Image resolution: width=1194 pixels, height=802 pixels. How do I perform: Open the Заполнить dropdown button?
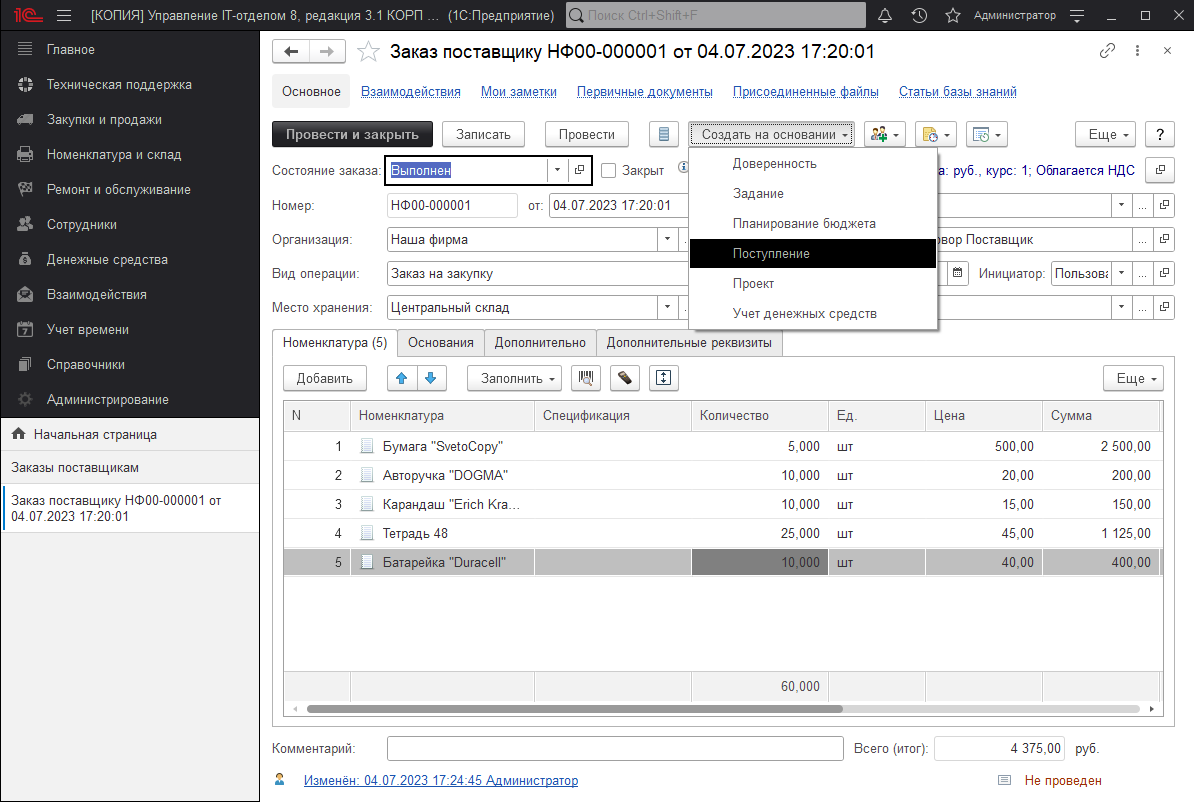(514, 378)
